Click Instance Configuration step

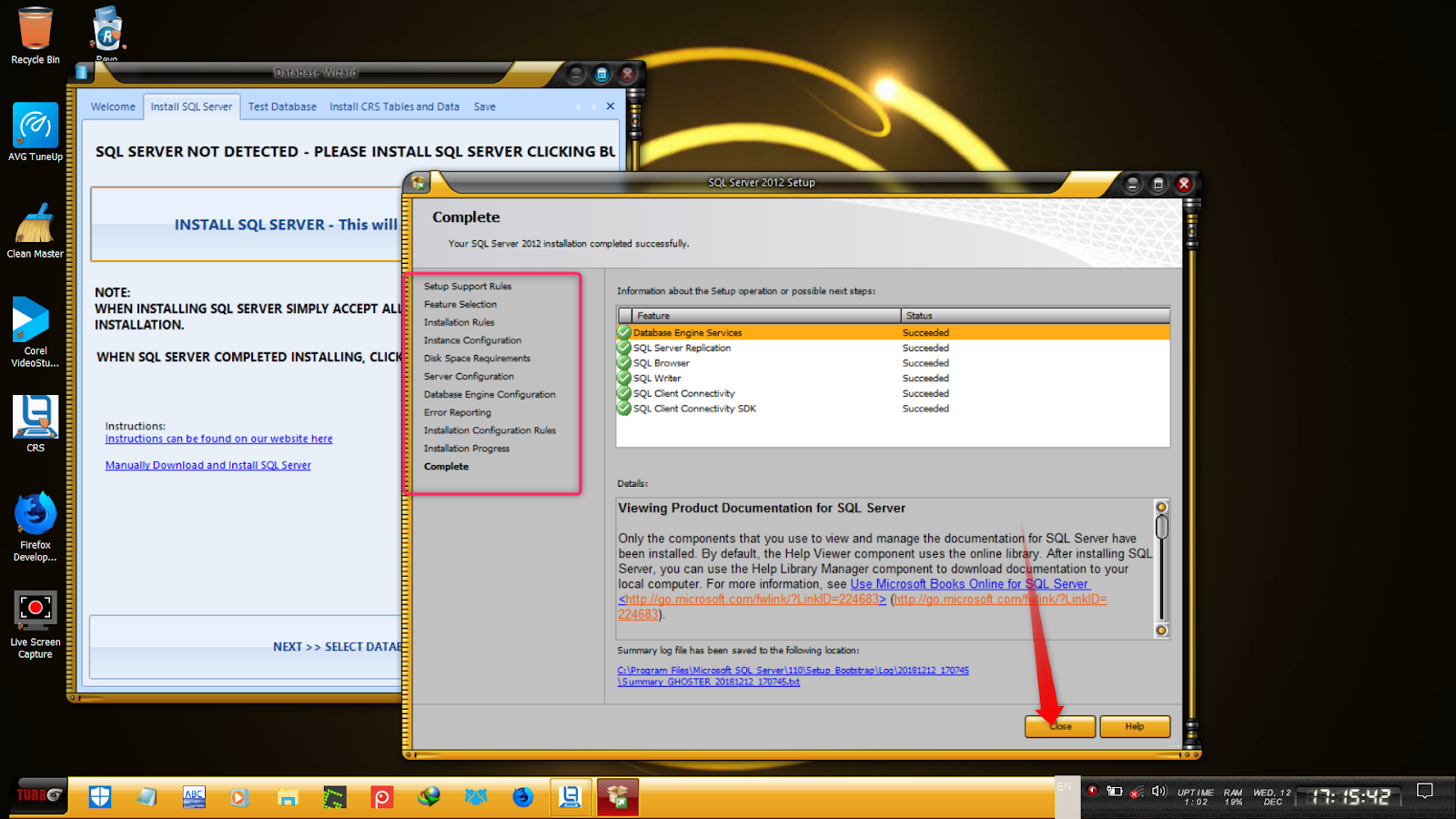pos(472,340)
